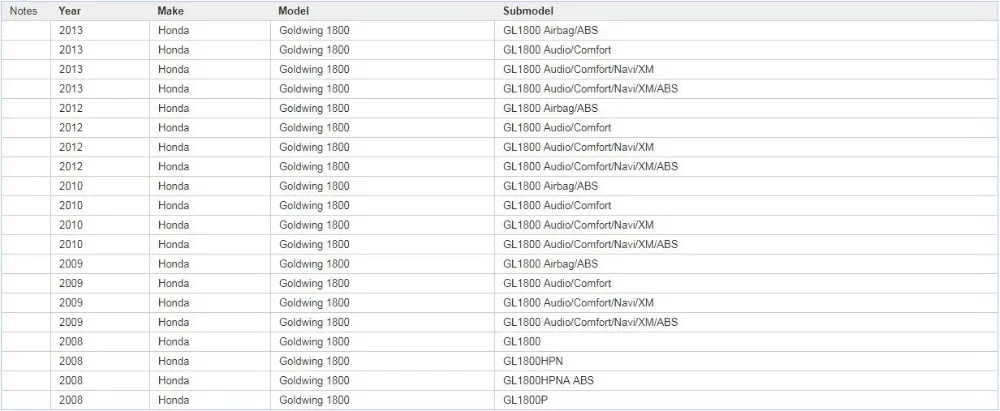Image resolution: width=1000 pixels, height=411 pixels.
Task: Click year 2009 in Airbag/ABS row
Action: pyautogui.click(x=71, y=264)
